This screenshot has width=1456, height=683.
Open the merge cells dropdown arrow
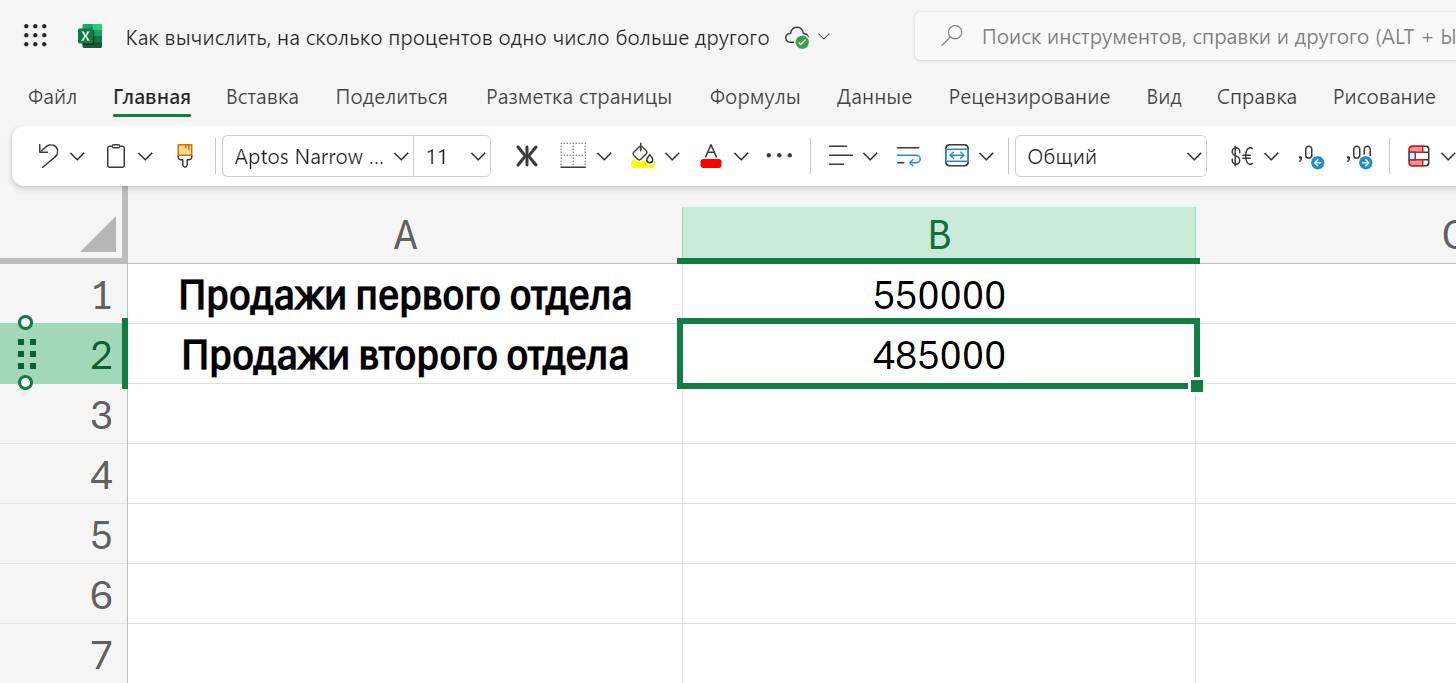[x=986, y=156]
